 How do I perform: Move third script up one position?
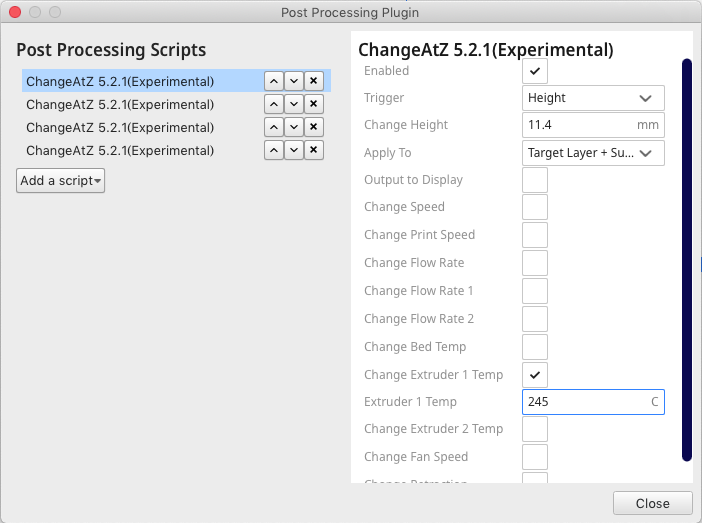click(x=273, y=127)
